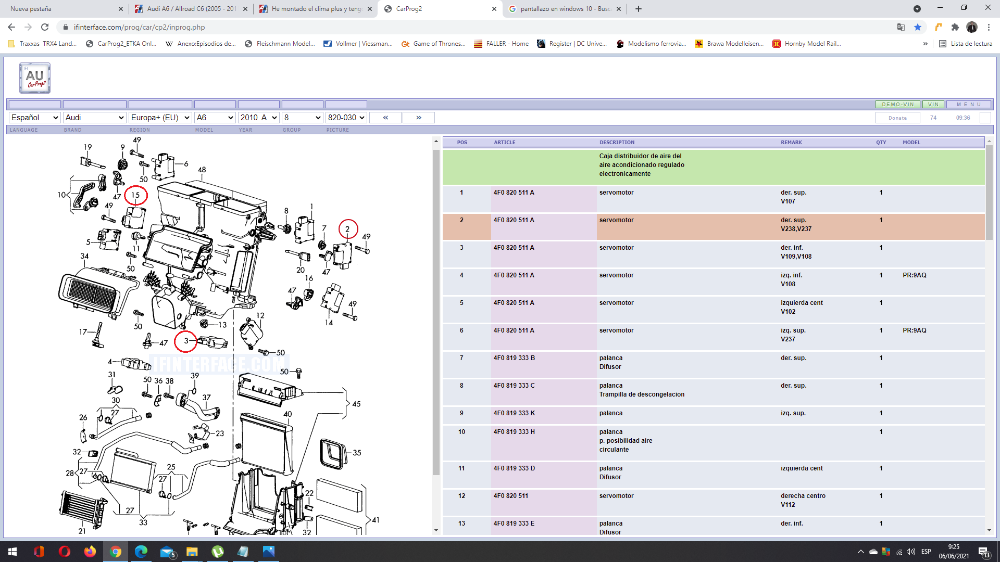
Task: Open the Hornby Model Rail bookmark
Action: (x=807, y=44)
